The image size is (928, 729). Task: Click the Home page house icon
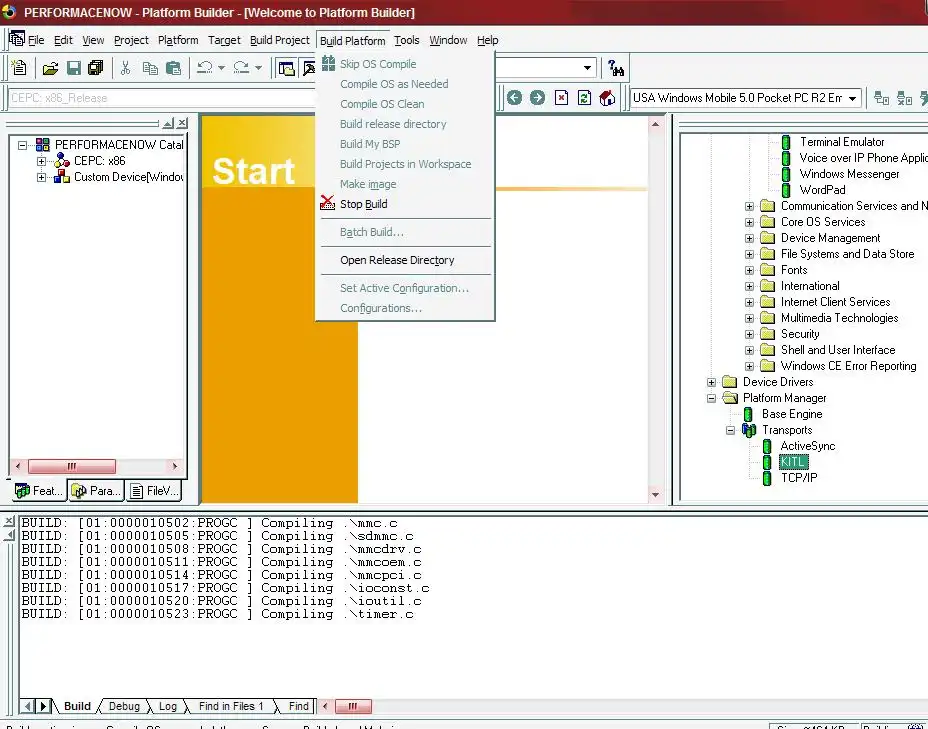[607, 98]
